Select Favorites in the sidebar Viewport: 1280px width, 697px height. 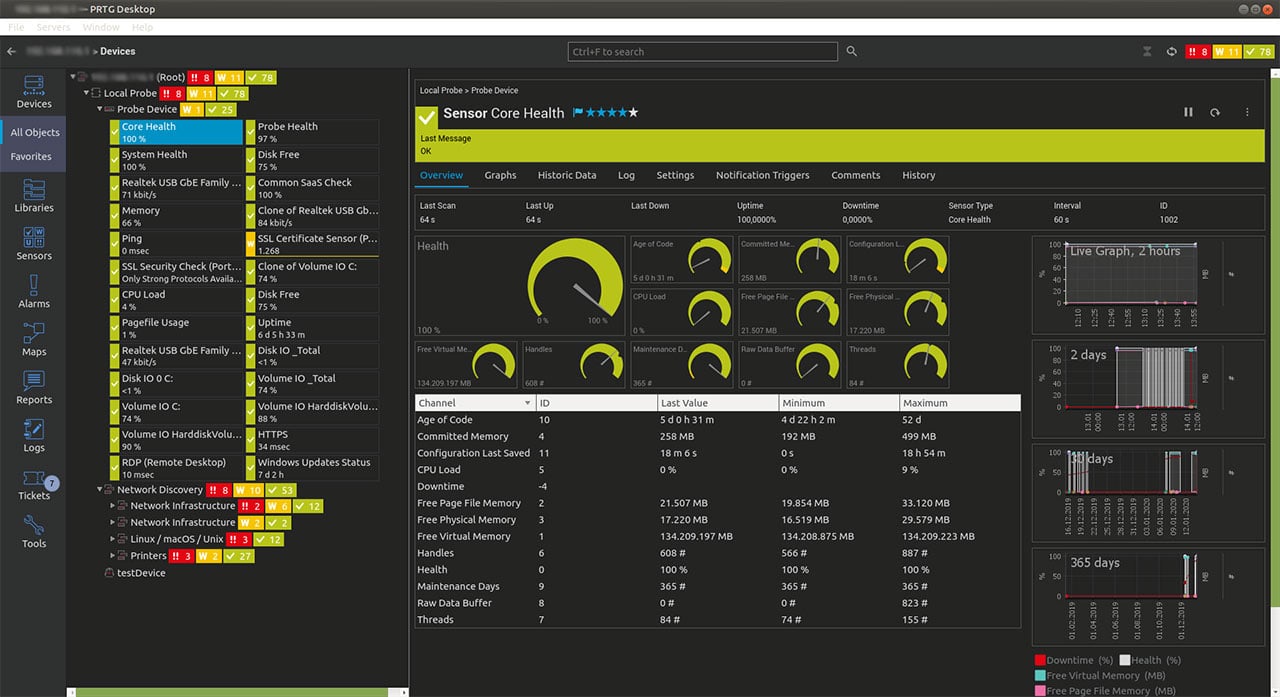click(31, 157)
